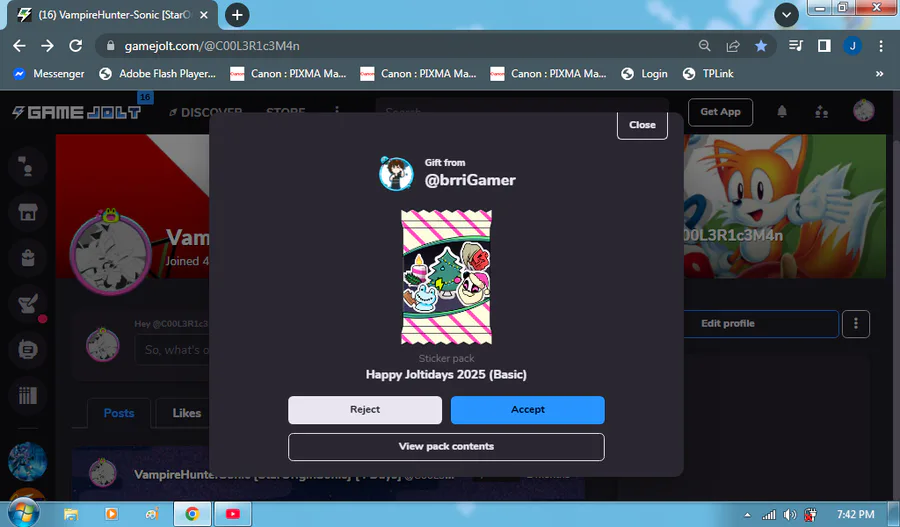This screenshot has width=900, height=527.
Task: Open View pack contents
Action: coord(446,447)
